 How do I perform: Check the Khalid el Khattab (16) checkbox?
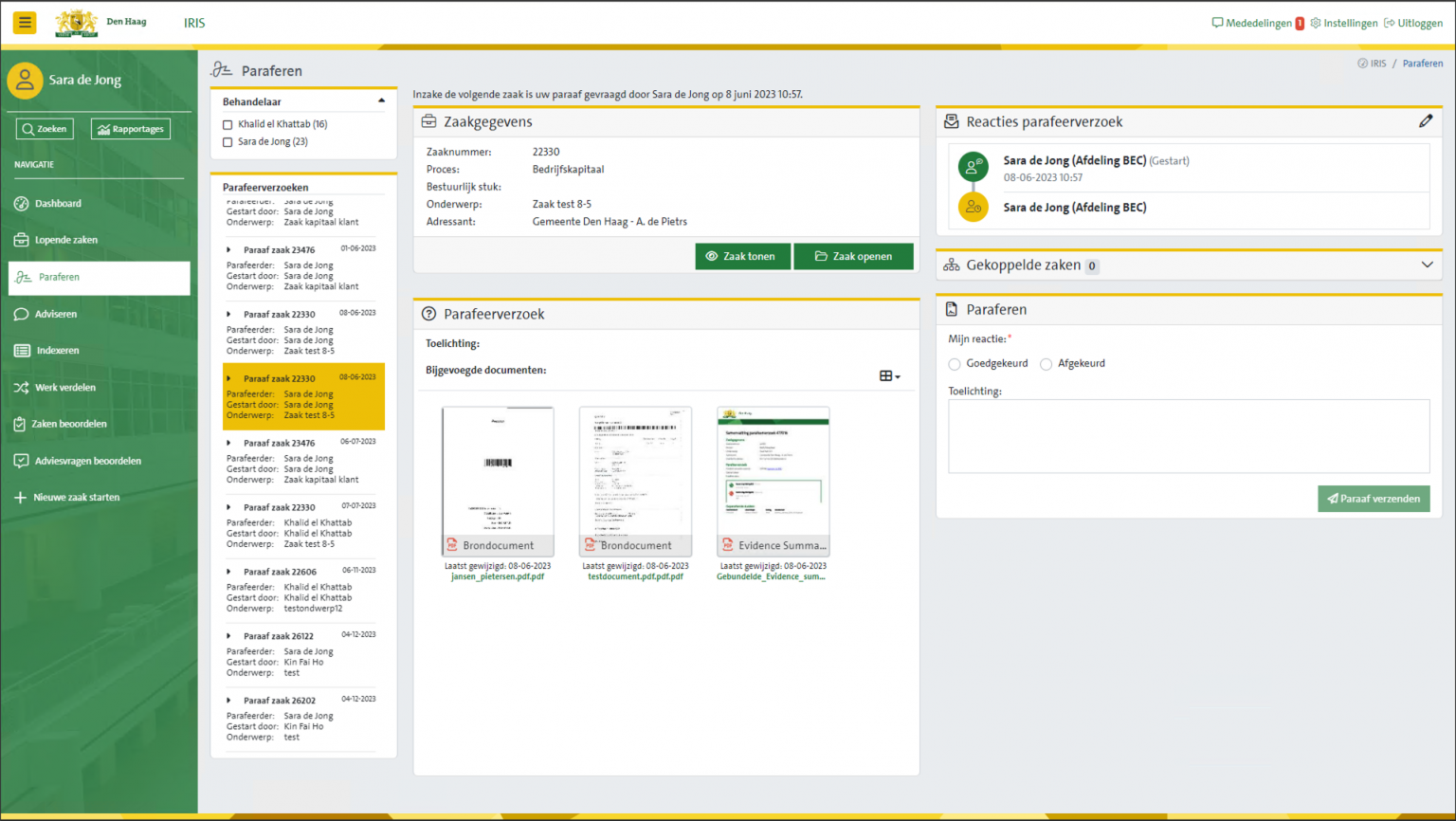tap(227, 124)
